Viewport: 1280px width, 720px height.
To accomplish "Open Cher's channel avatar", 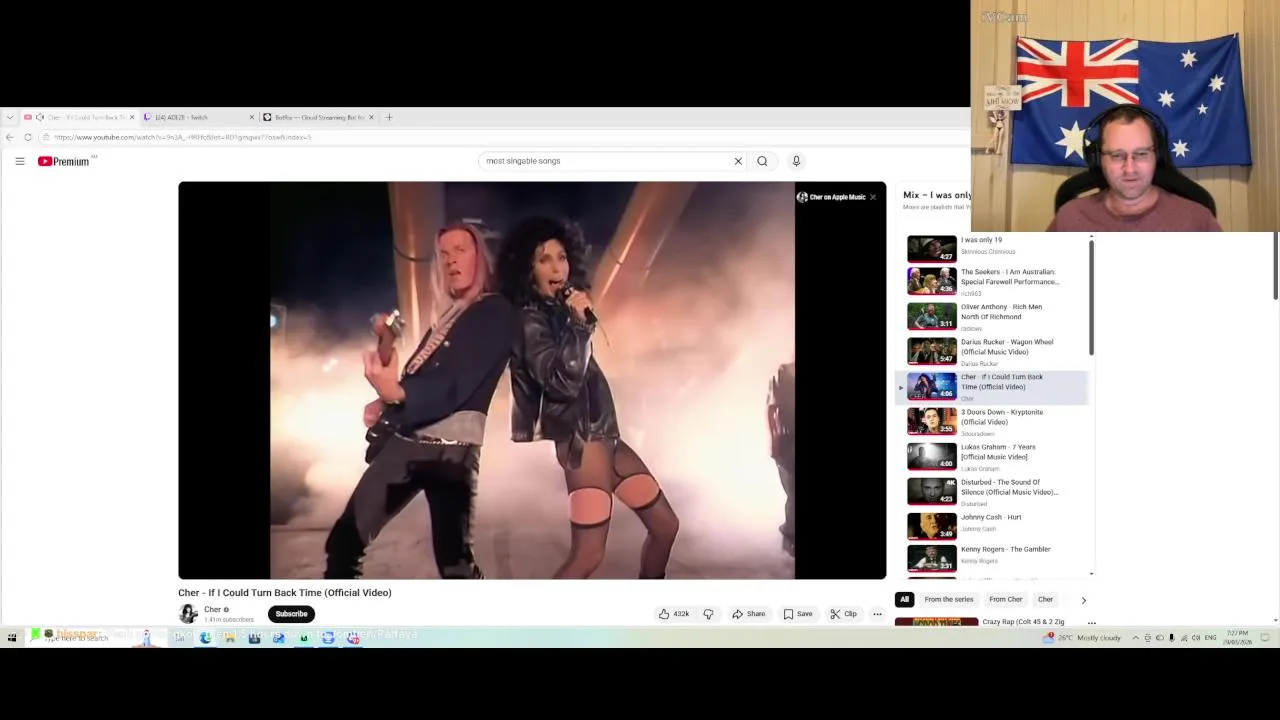I will click(x=188, y=614).
